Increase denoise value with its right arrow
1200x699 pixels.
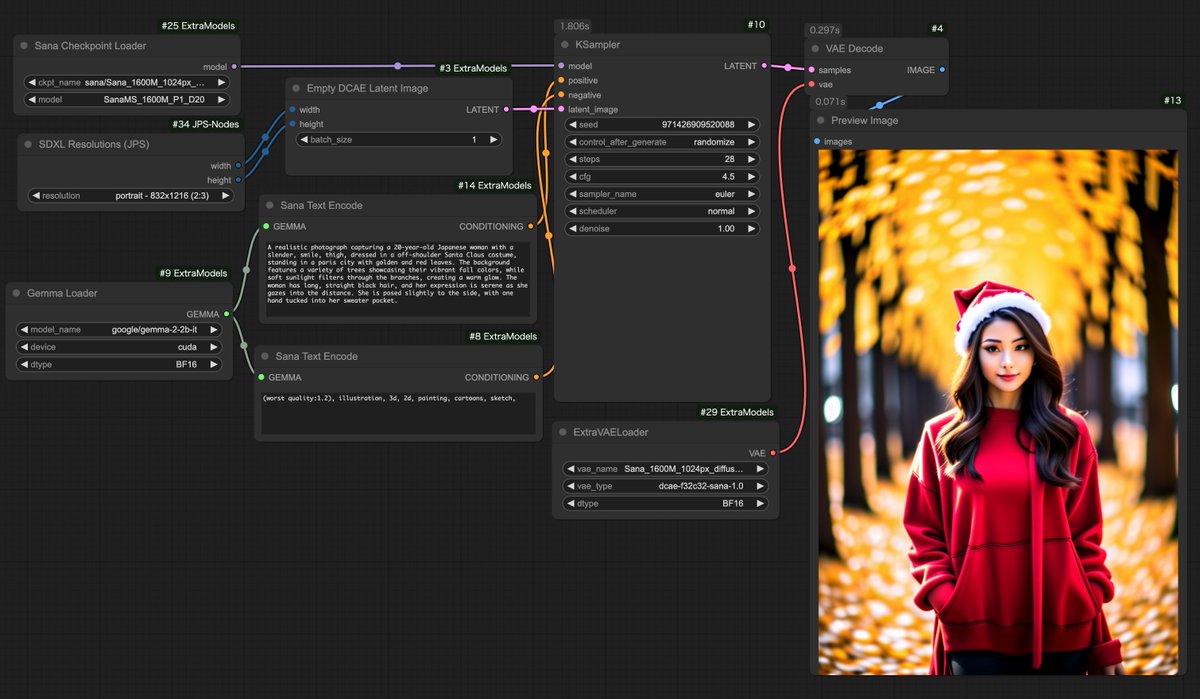tap(751, 229)
